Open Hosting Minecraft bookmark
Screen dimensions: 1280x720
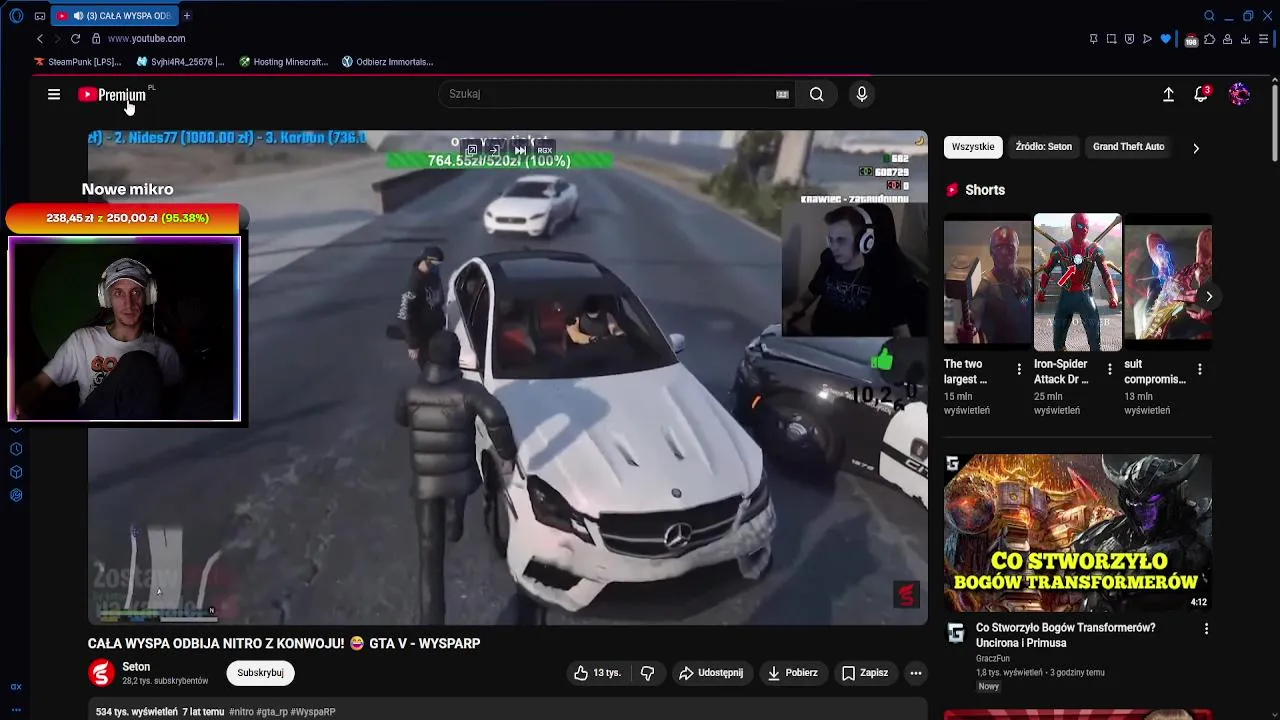point(284,62)
